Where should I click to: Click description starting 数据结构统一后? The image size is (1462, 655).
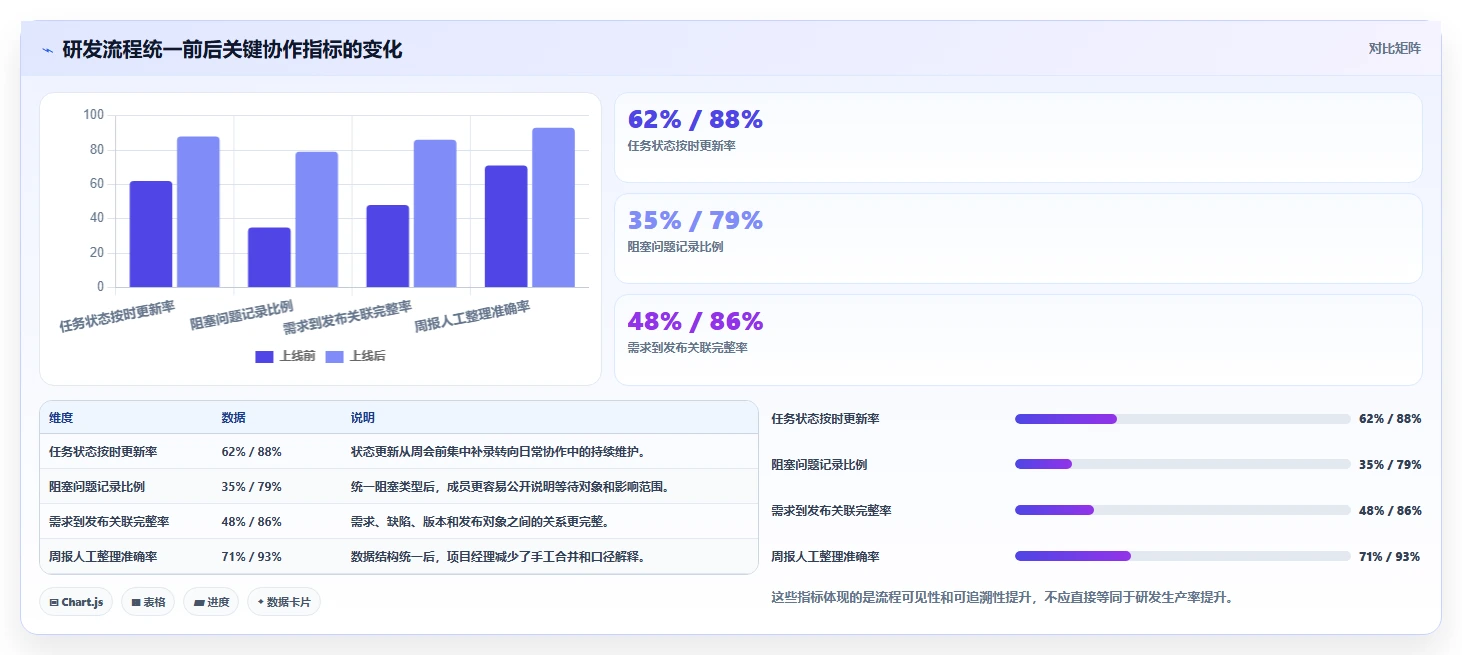click(498, 557)
